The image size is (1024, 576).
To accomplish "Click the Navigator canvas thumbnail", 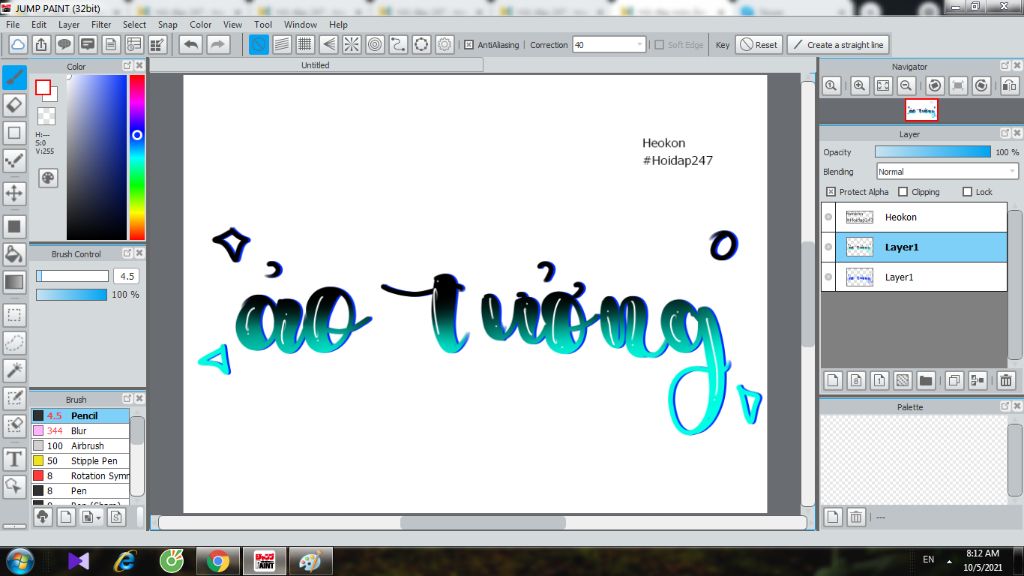I will point(921,110).
